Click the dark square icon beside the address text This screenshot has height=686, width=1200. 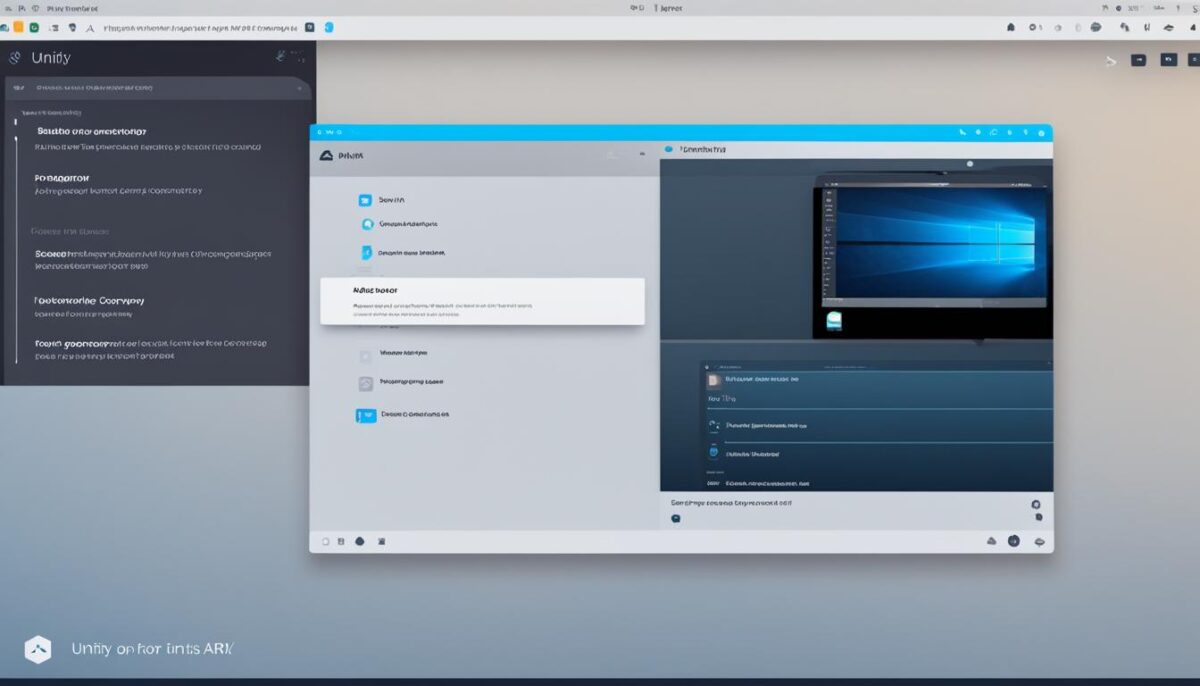tap(310, 28)
